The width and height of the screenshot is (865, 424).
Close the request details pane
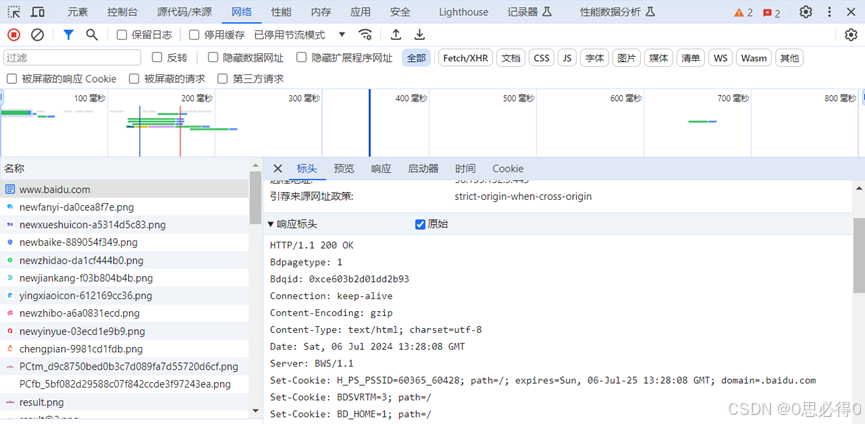point(277,168)
